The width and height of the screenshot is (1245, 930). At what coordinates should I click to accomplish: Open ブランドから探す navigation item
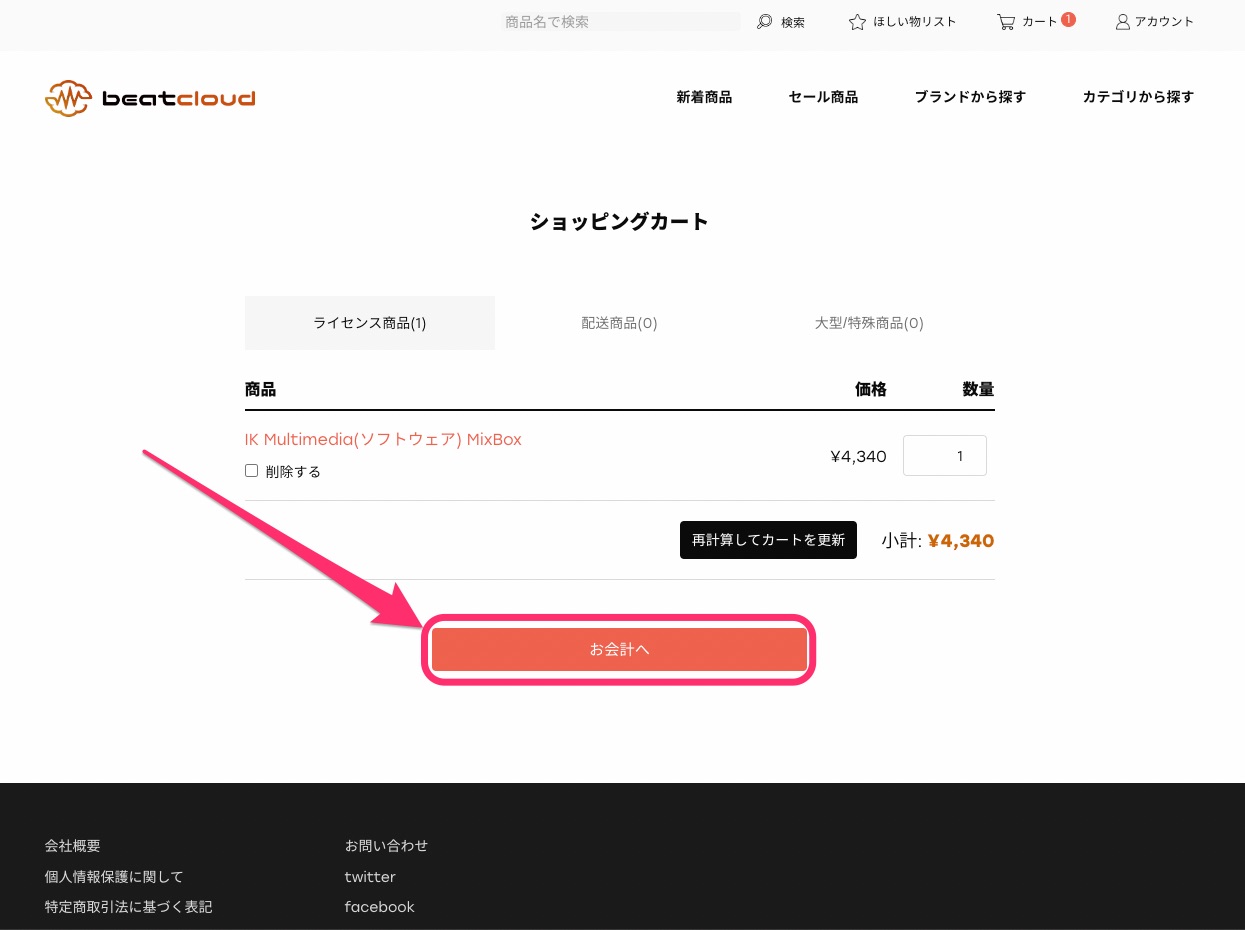pos(969,97)
